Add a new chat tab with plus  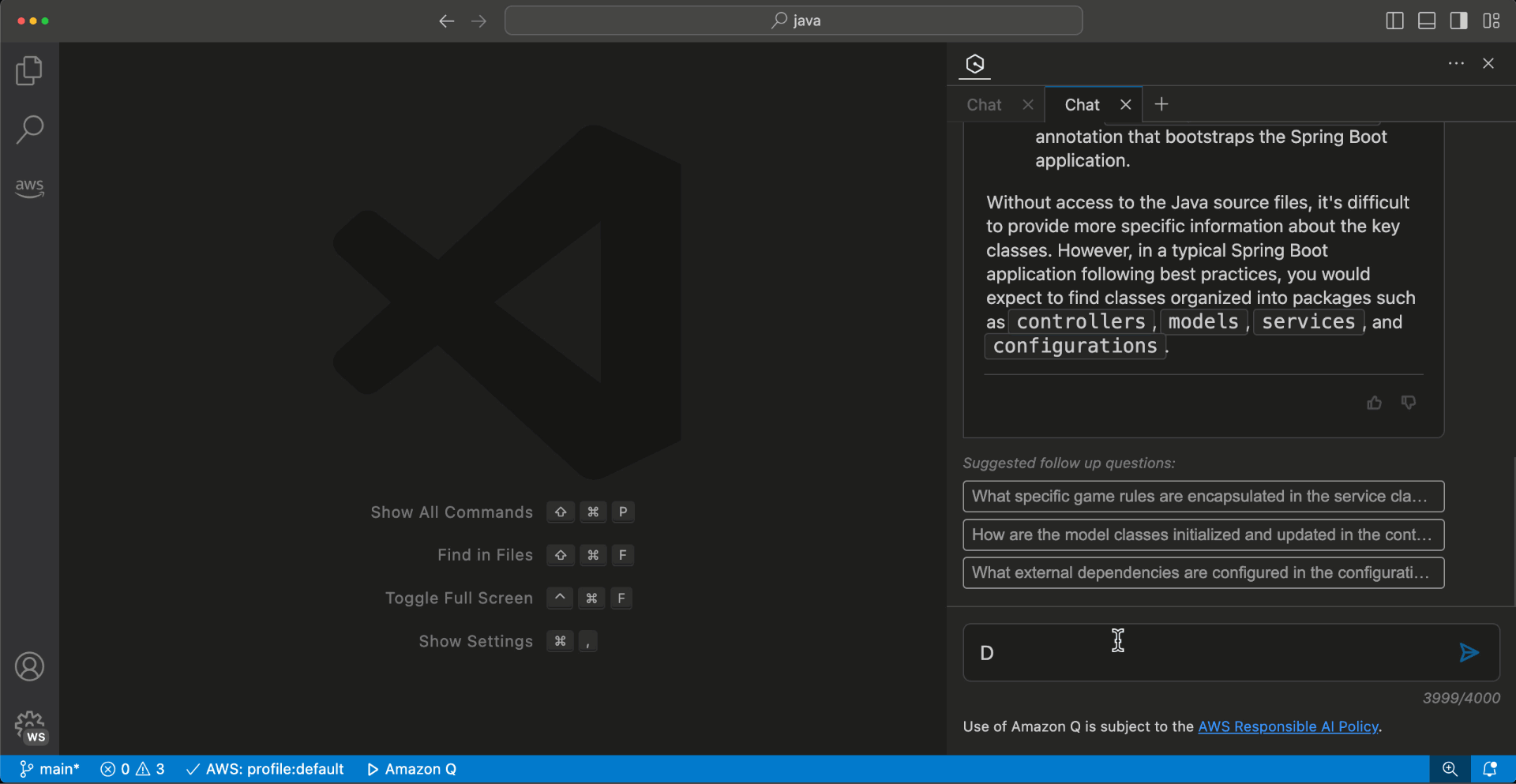1161,104
